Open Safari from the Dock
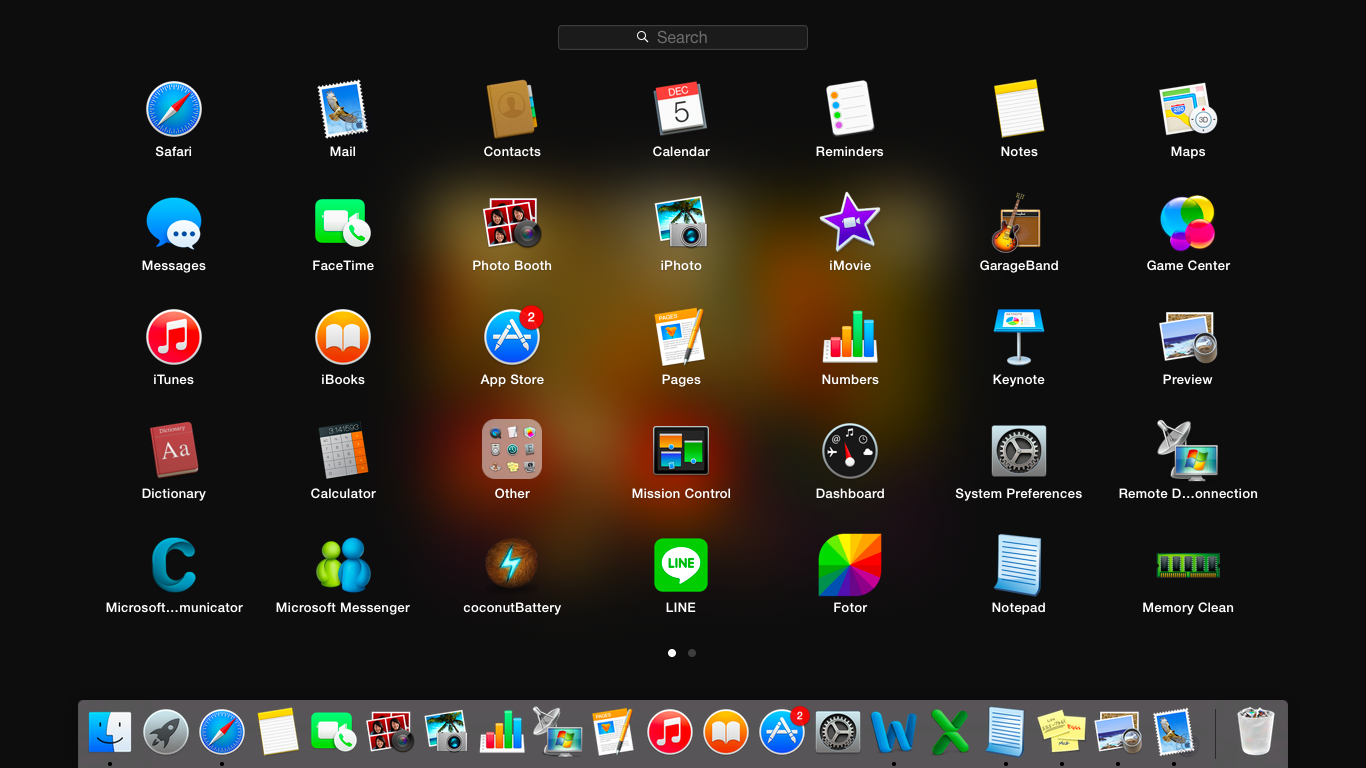Viewport: 1366px width, 768px height. (222, 732)
